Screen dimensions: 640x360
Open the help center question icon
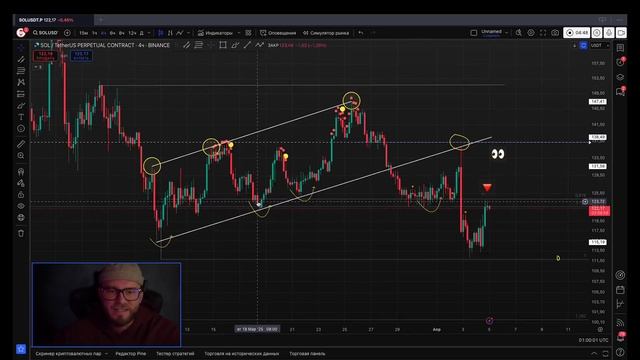(x=620, y=352)
